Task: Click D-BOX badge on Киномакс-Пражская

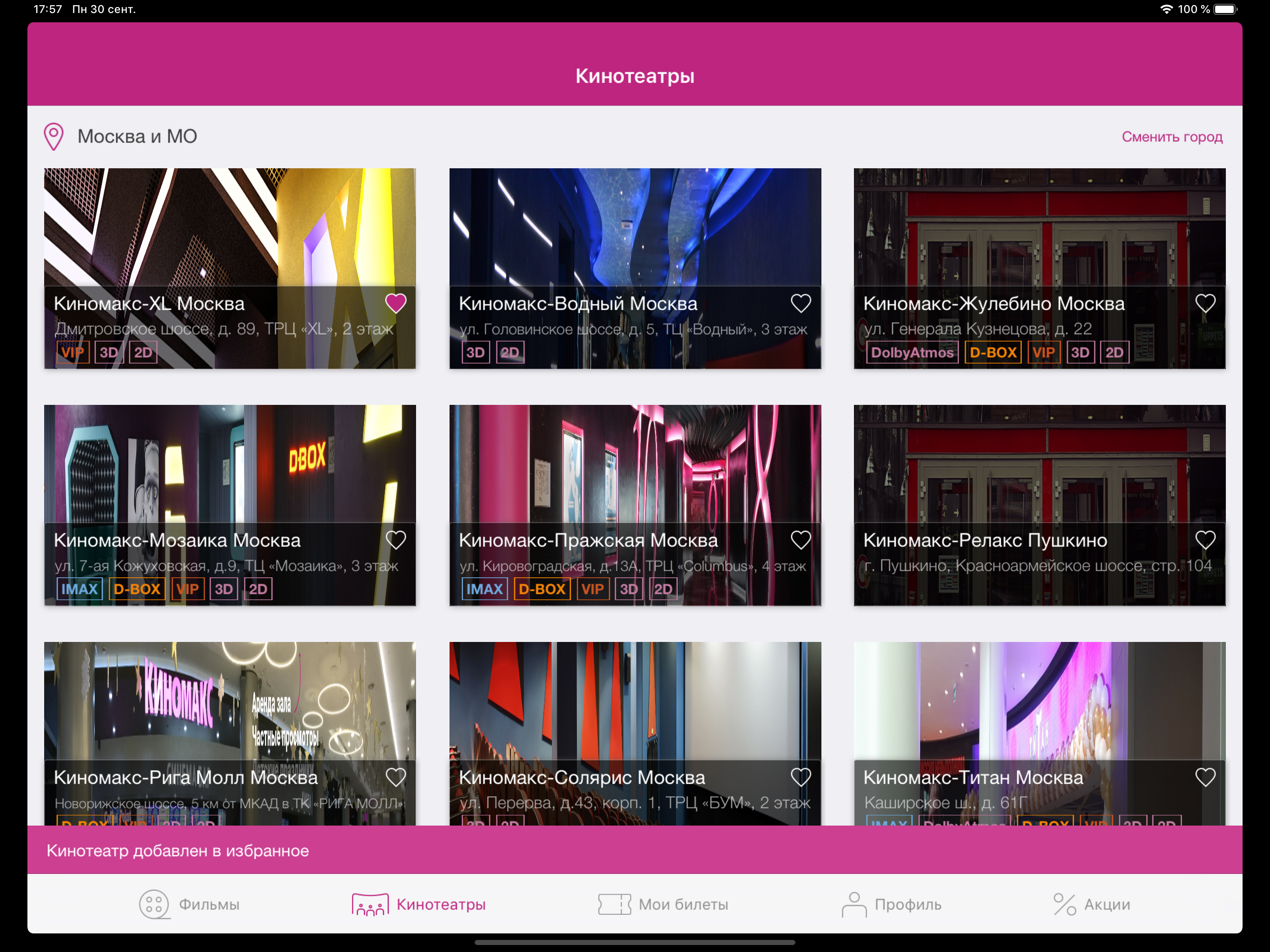Action: click(x=542, y=588)
